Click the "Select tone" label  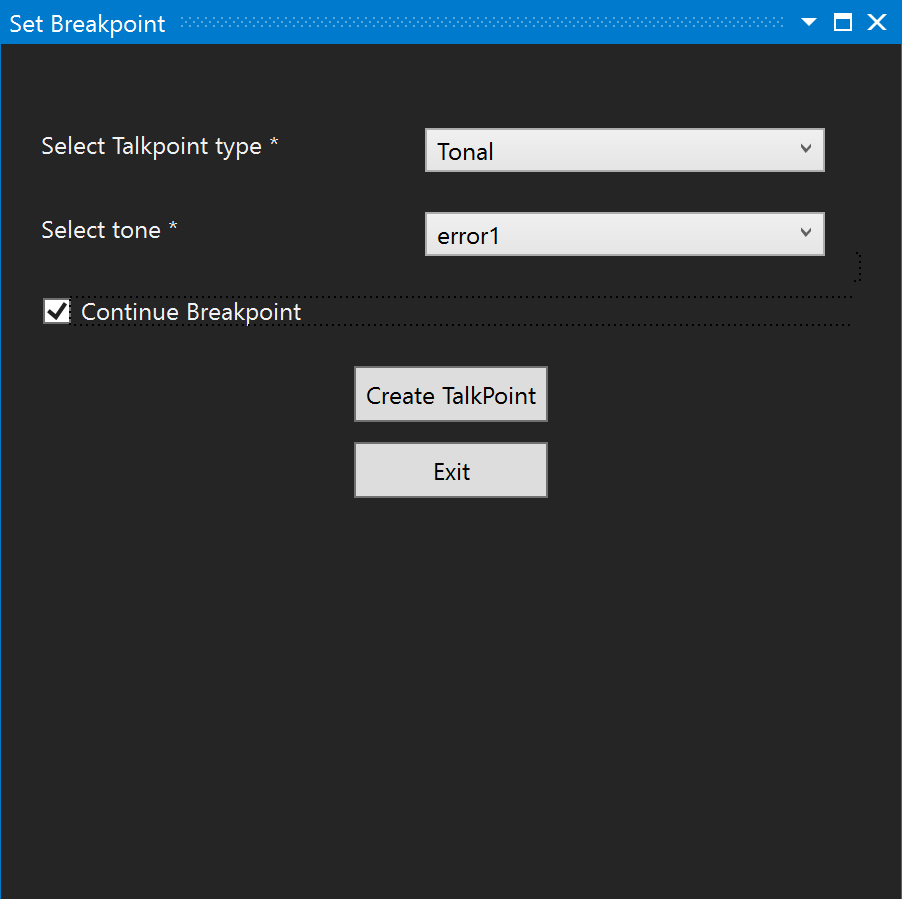[101, 230]
